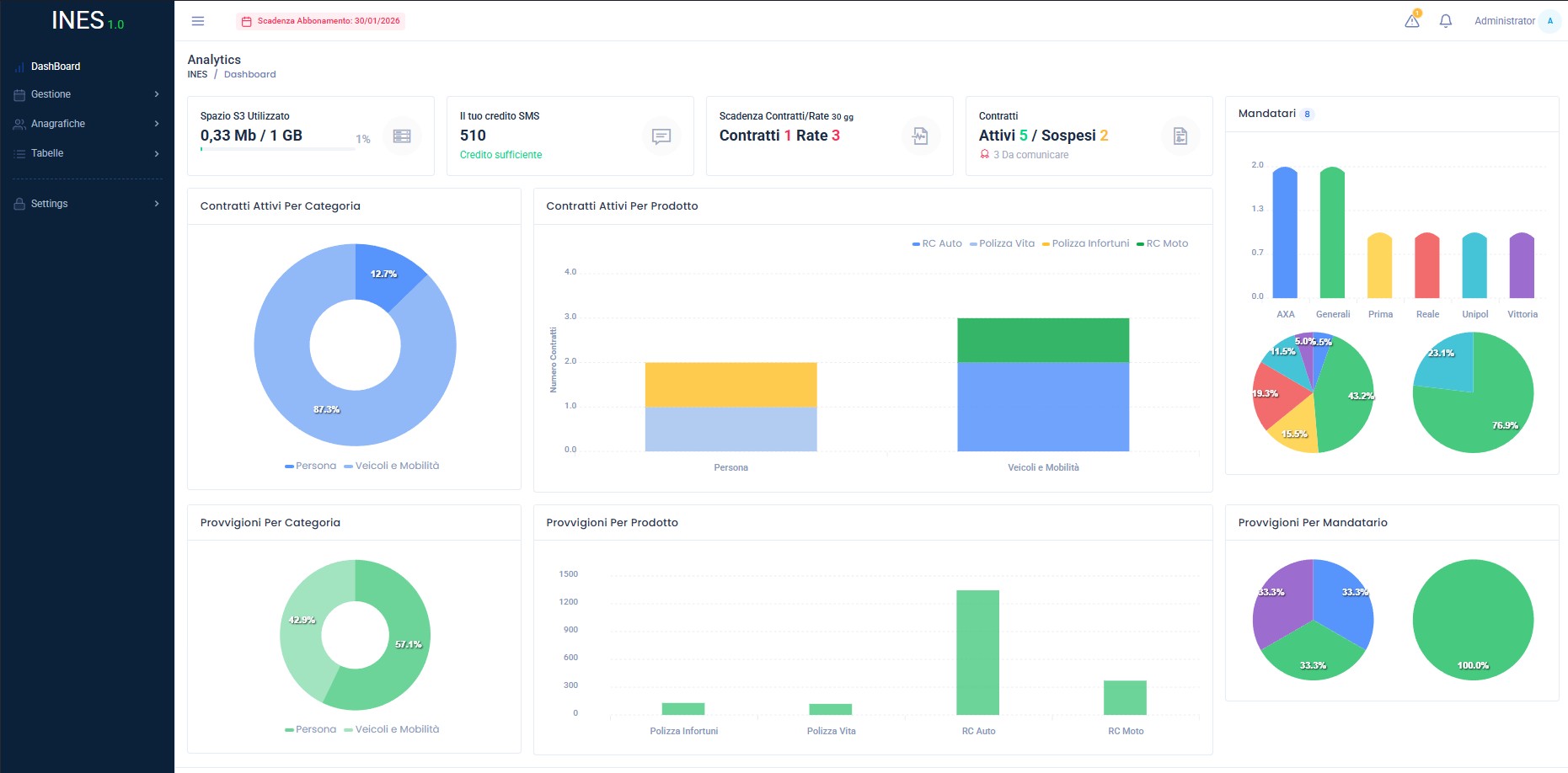Select the Anagrafiche people icon
Viewport: 1568px width, 773px height.
(x=18, y=124)
